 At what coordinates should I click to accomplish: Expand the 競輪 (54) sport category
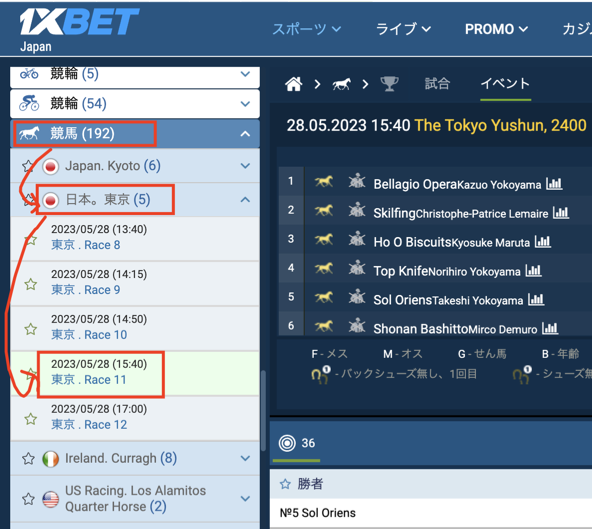[245, 104]
